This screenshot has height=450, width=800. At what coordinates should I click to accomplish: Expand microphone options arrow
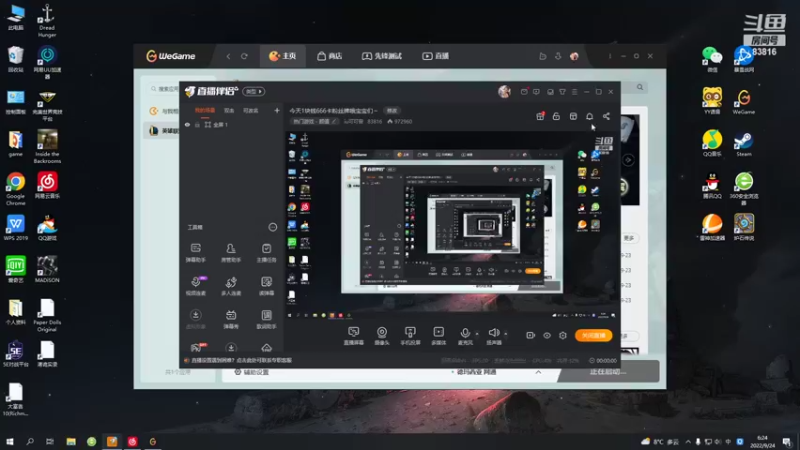point(477,334)
